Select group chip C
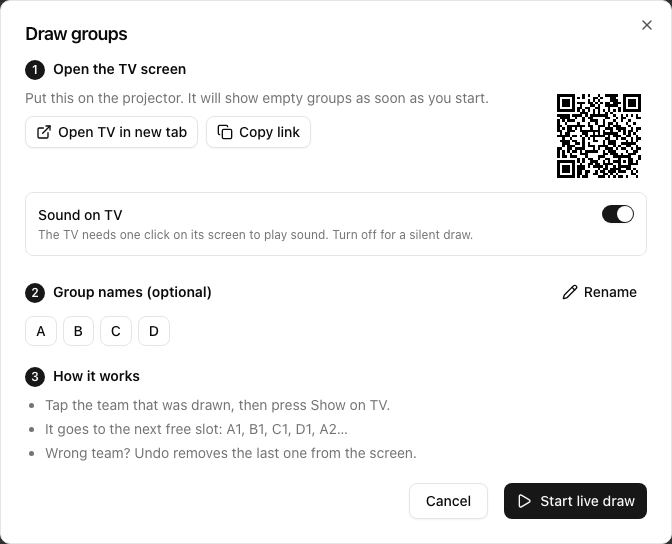Viewport: 672px width, 544px height. 116,331
